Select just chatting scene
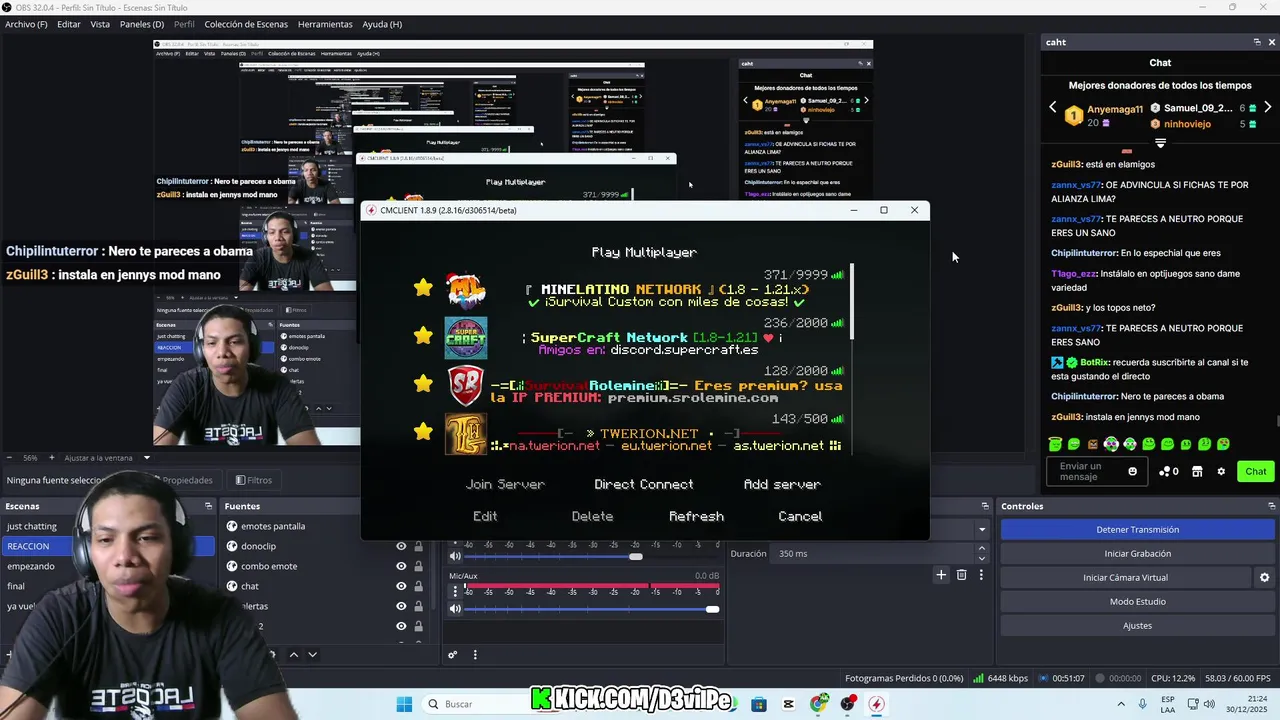The height and width of the screenshot is (720, 1280). pos(32,526)
